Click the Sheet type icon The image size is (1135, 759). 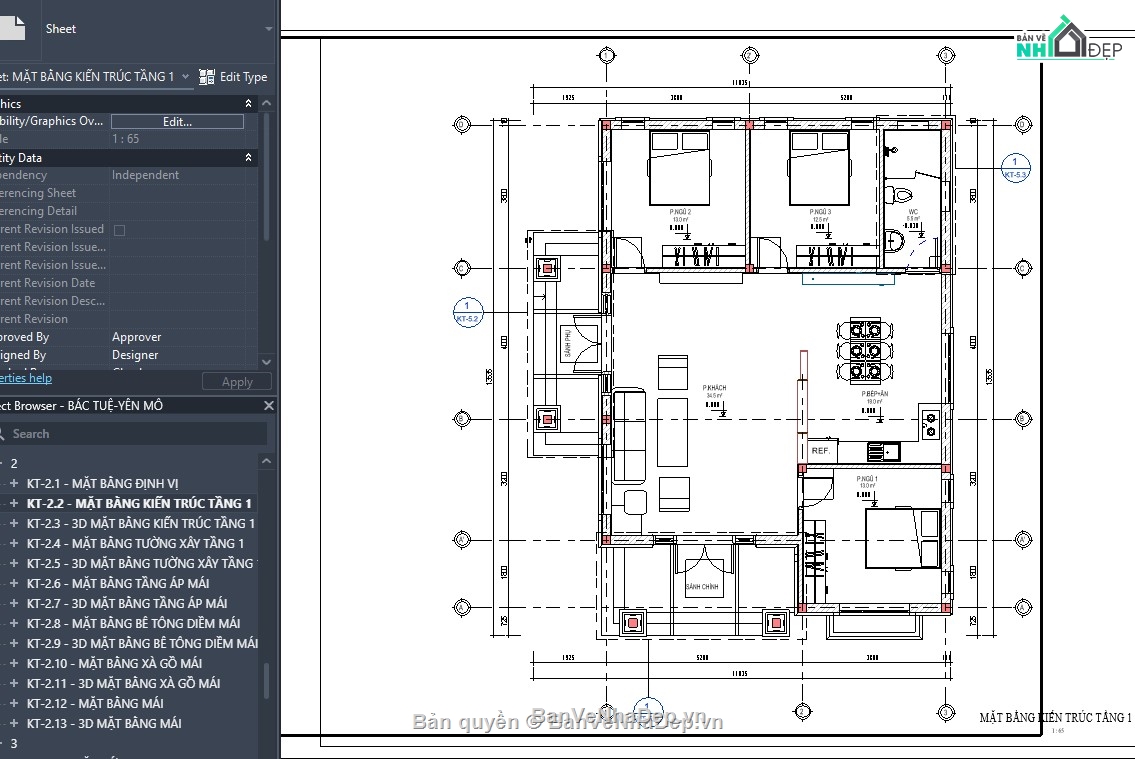12,28
